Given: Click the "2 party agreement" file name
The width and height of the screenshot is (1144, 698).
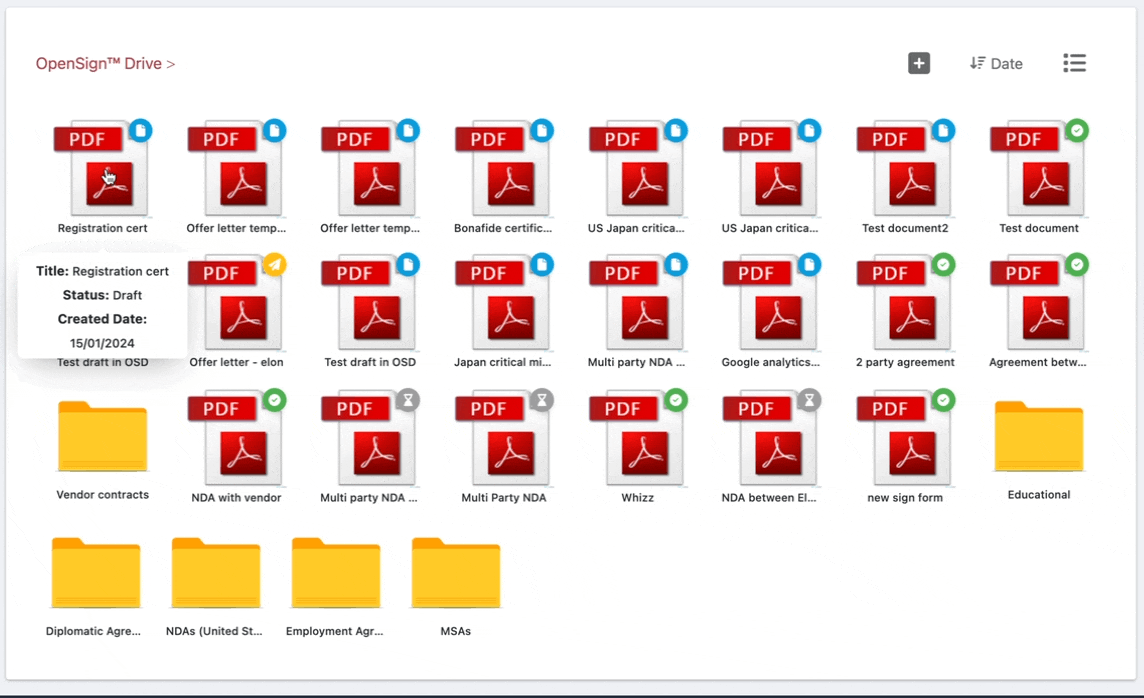Looking at the screenshot, I should pos(905,362).
